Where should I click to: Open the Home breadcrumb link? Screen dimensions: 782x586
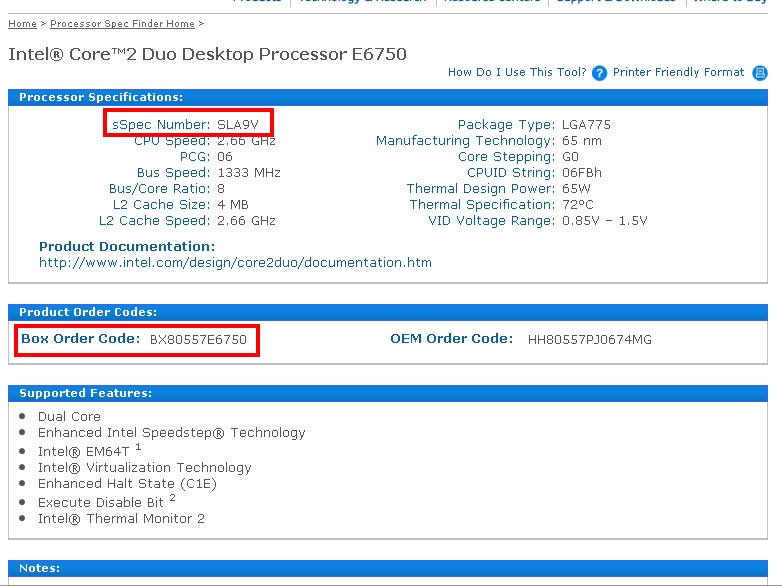tap(22, 23)
